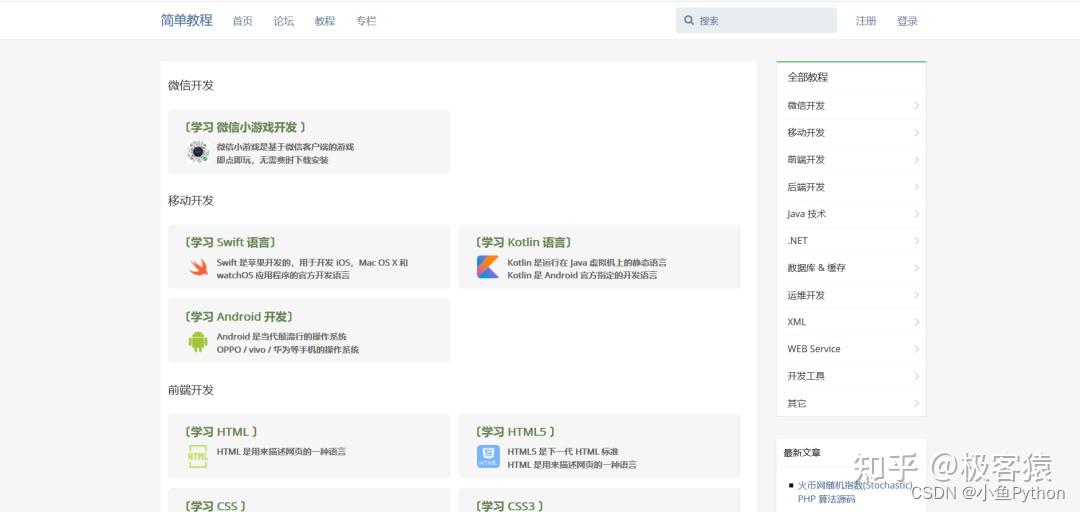Go to 专栏 in the top navigation
The image size is (1080, 512).
click(366, 21)
